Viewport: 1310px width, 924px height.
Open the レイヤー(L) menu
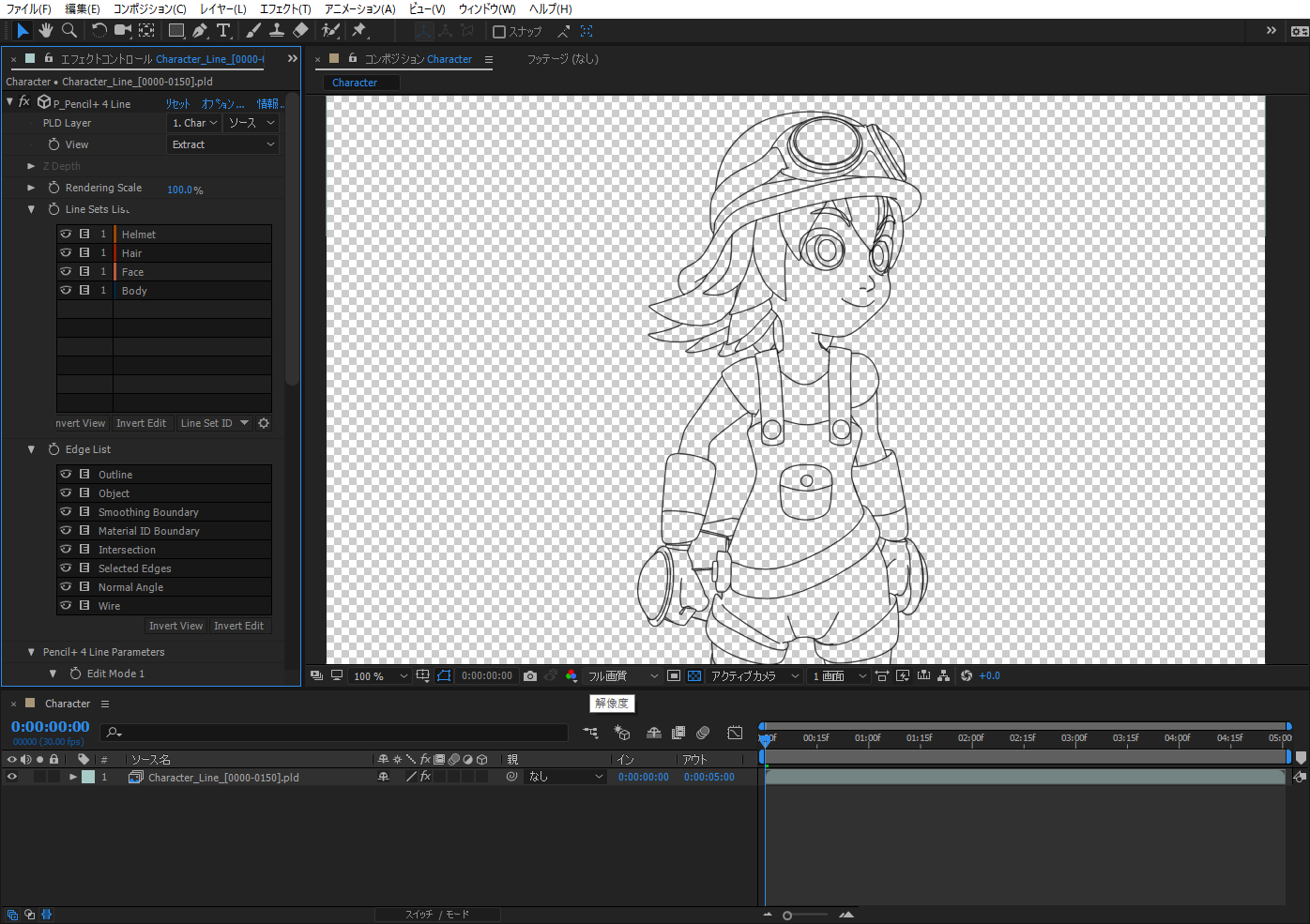[x=223, y=8]
